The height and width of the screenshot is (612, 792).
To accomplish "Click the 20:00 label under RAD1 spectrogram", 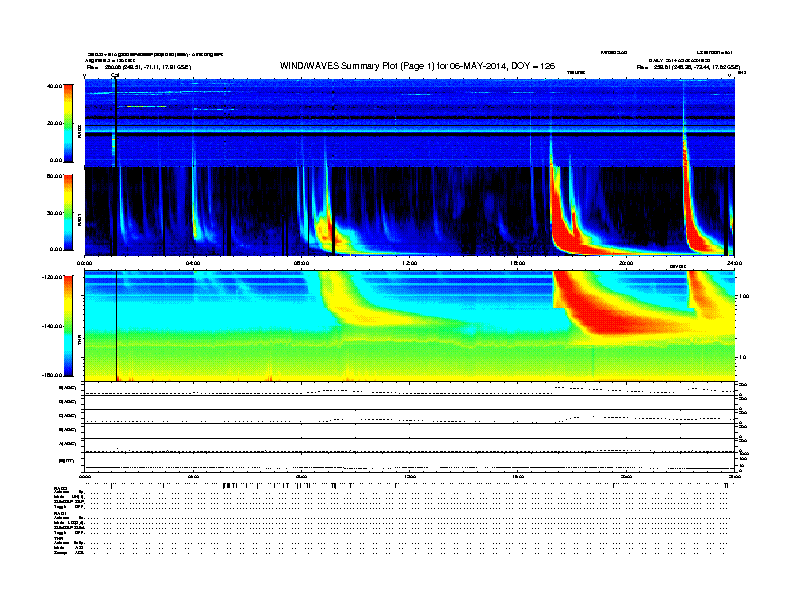I will (x=626, y=263).
